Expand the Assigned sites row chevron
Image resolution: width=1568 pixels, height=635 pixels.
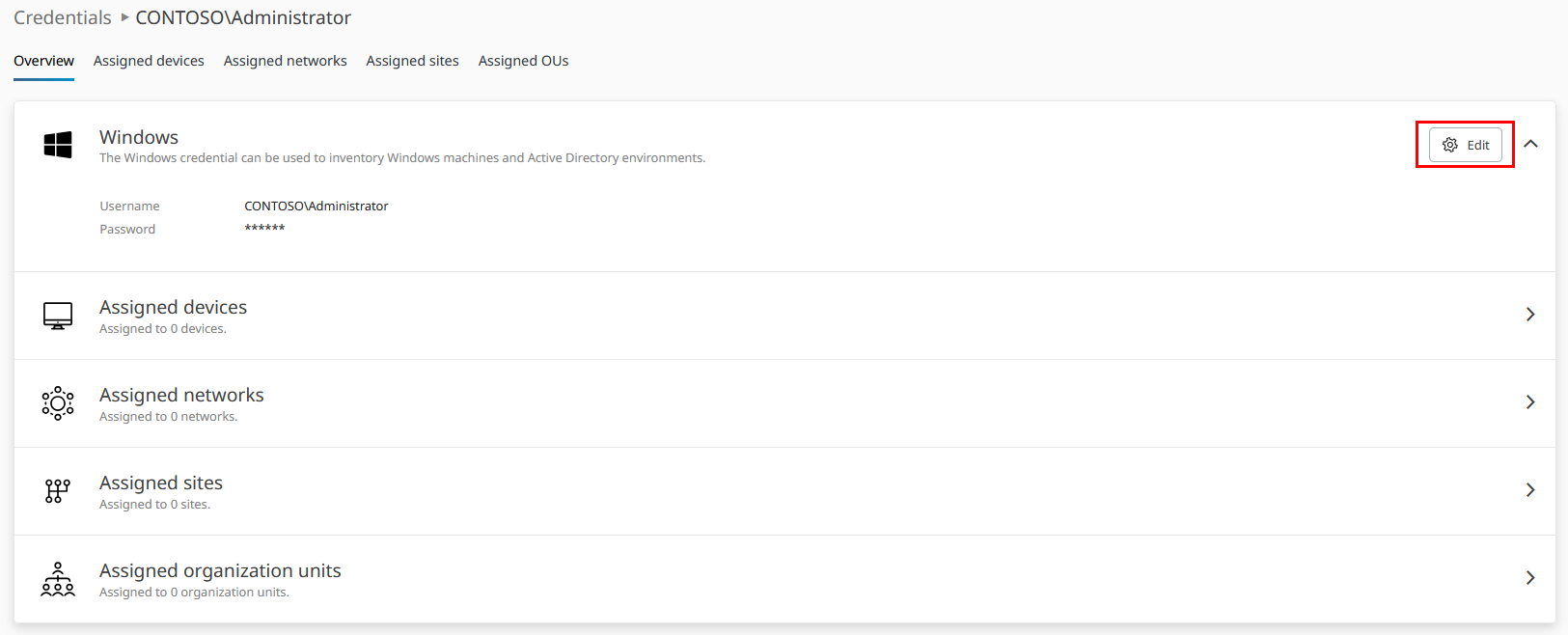tap(1530, 490)
